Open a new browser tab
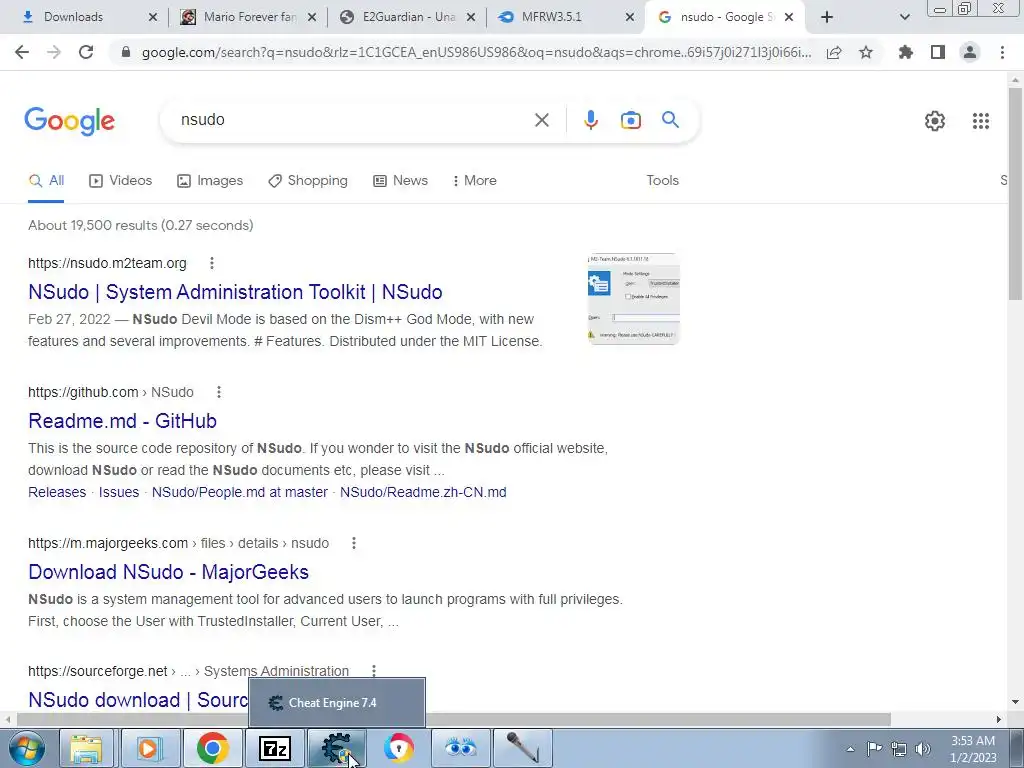Image resolution: width=1024 pixels, height=768 pixels. (x=827, y=17)
